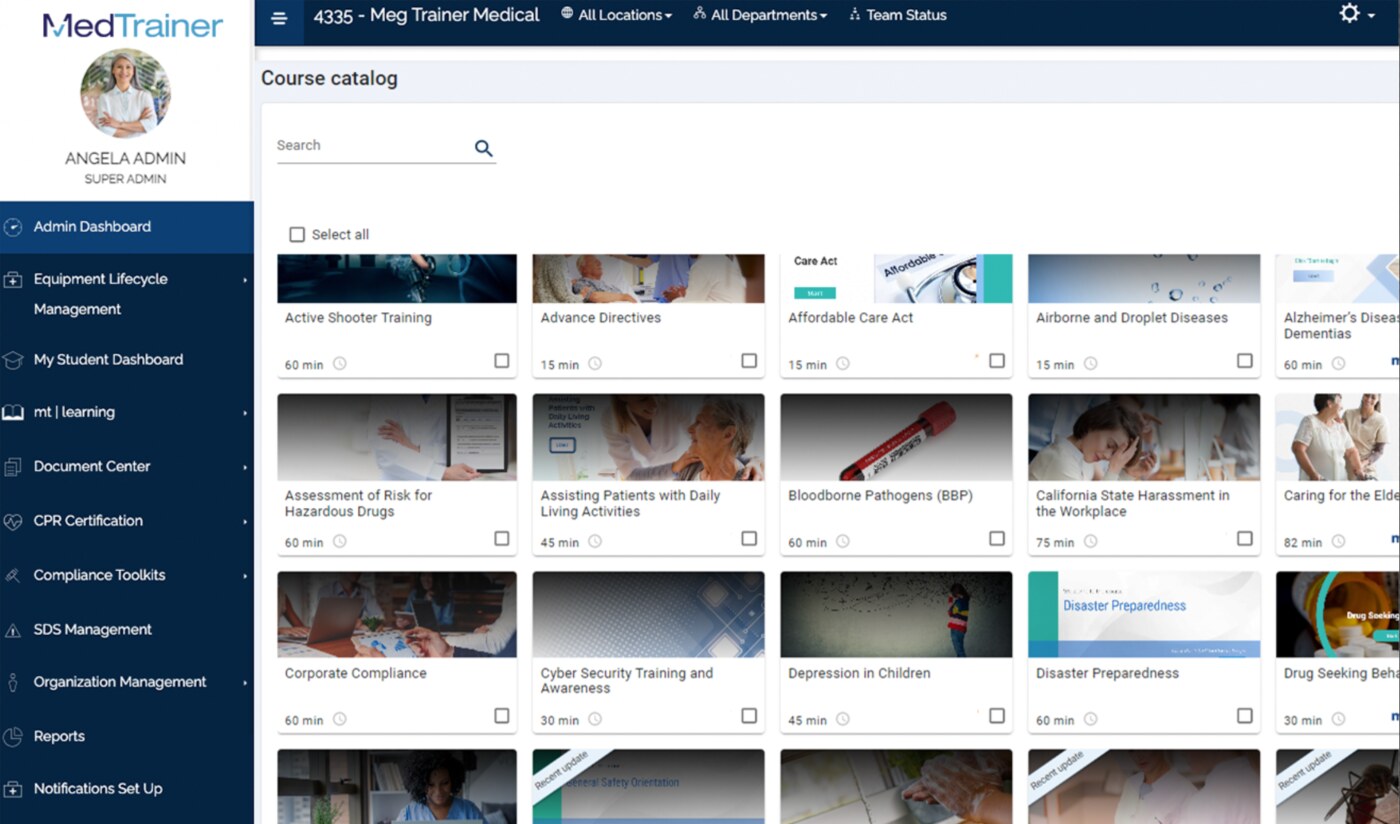Click the Equipment Lifecycle sidebar icon
The width and height of the screenshot is (1400, 824).
[x=13, y=280]
